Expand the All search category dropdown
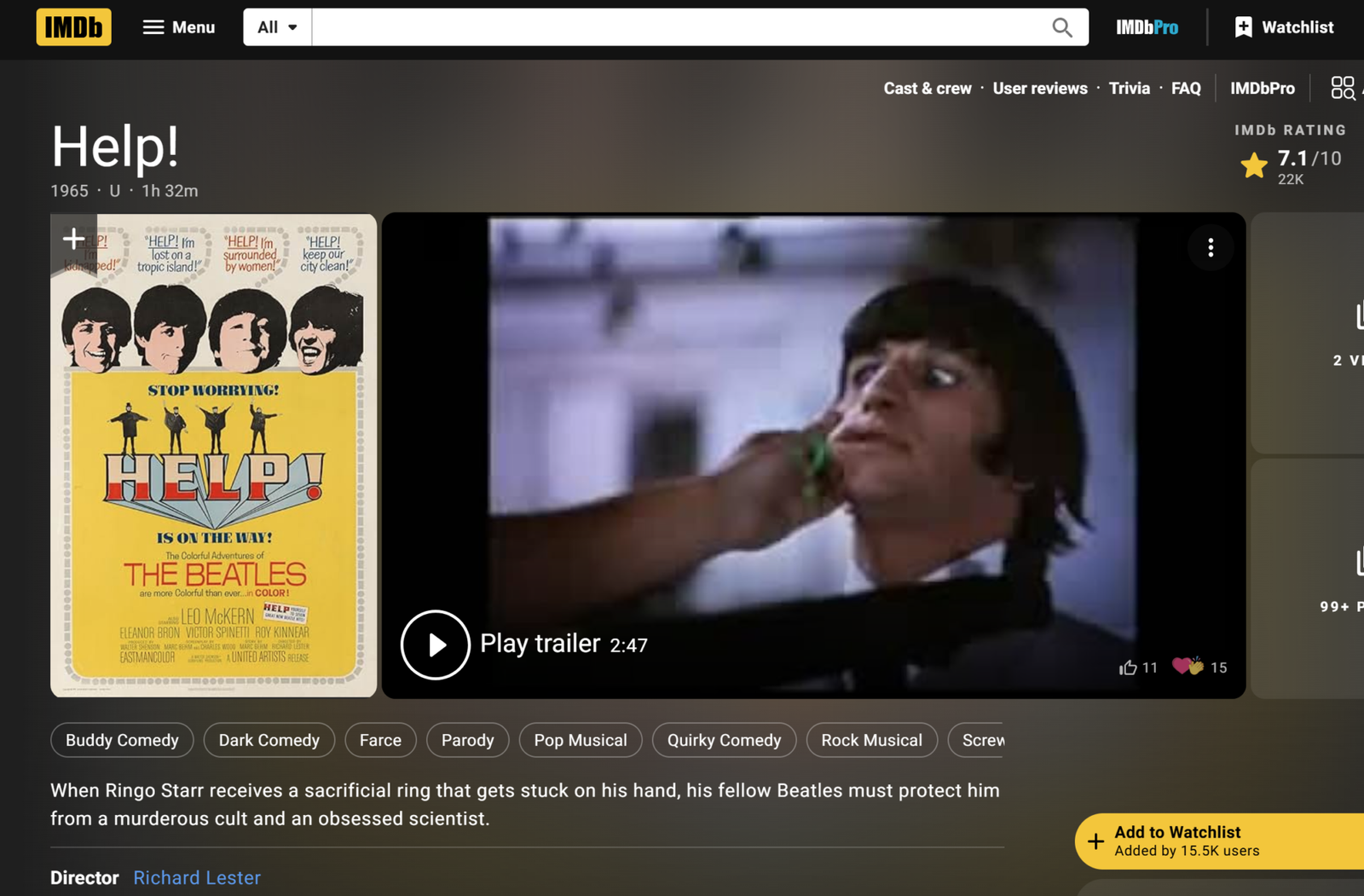Image resolution: width=1364 pixels, height=896 pixels. pos(278,27)
